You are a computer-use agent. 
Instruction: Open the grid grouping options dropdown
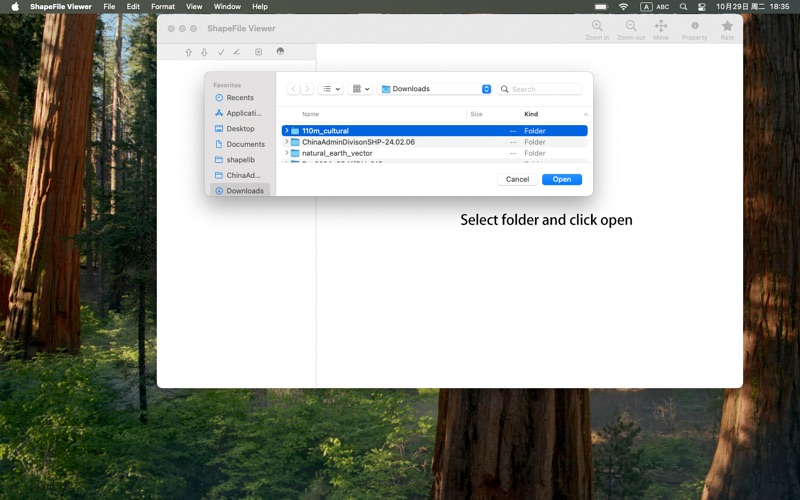click(x=360, y=89)
